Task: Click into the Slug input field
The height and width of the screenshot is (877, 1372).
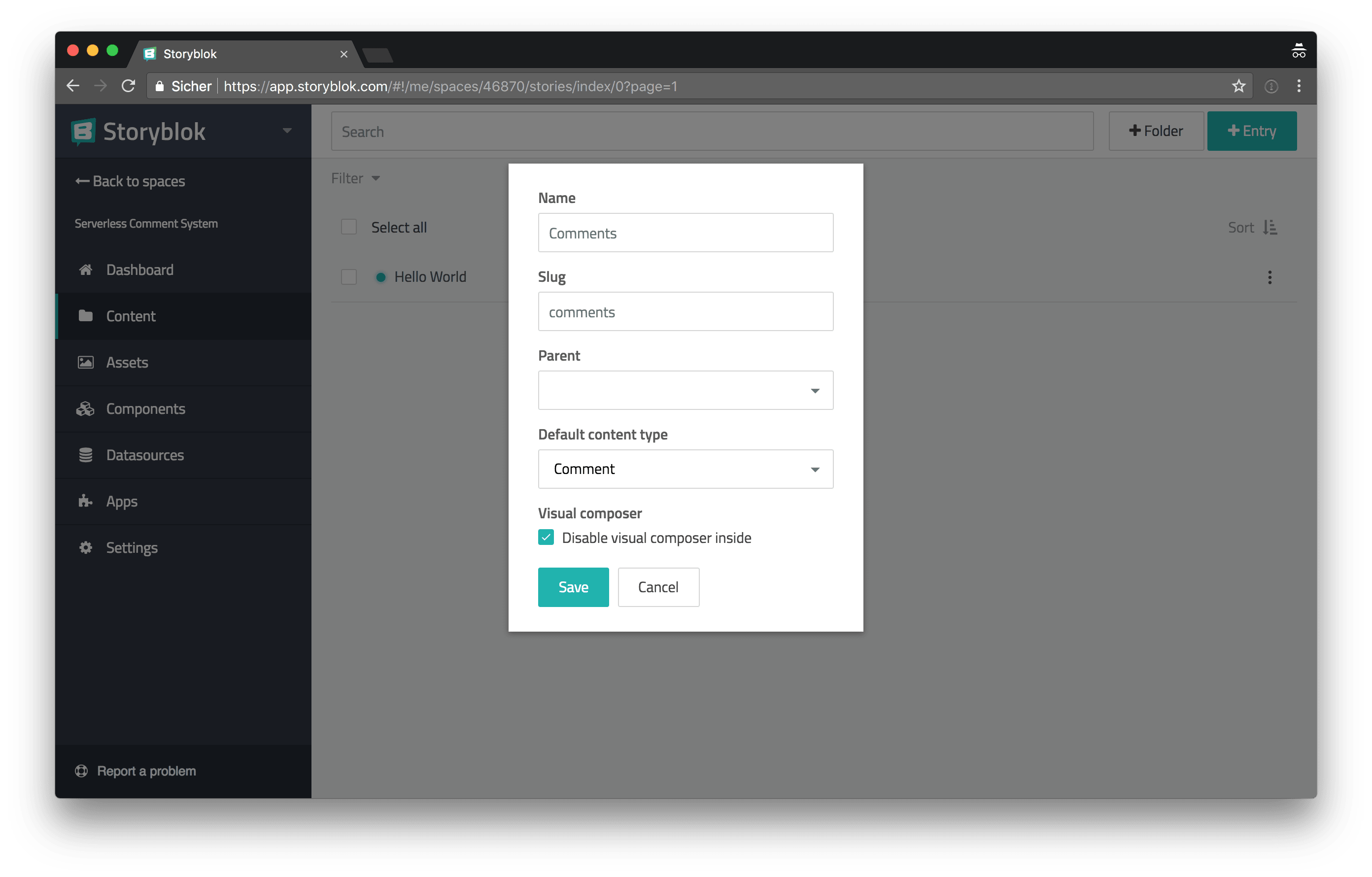Action: (686, 312)
